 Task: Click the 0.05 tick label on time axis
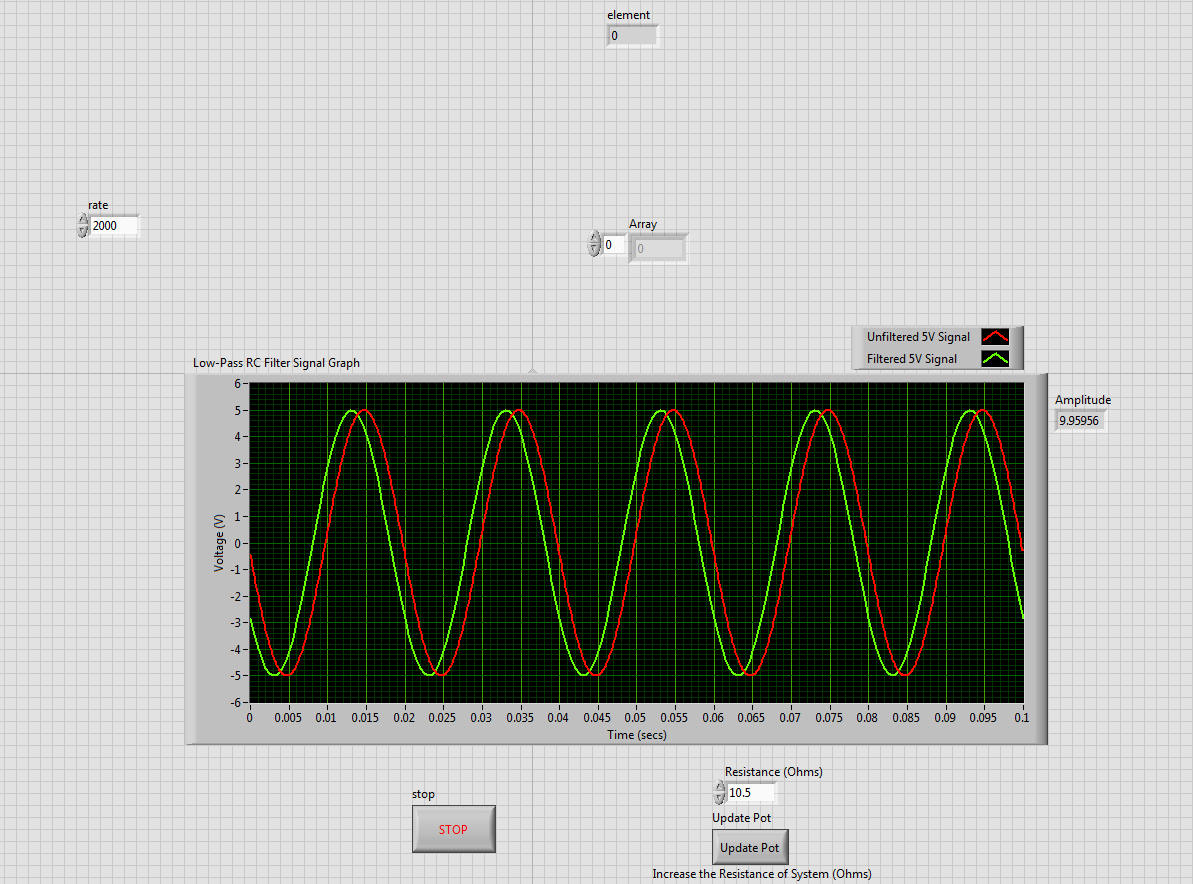635,717
